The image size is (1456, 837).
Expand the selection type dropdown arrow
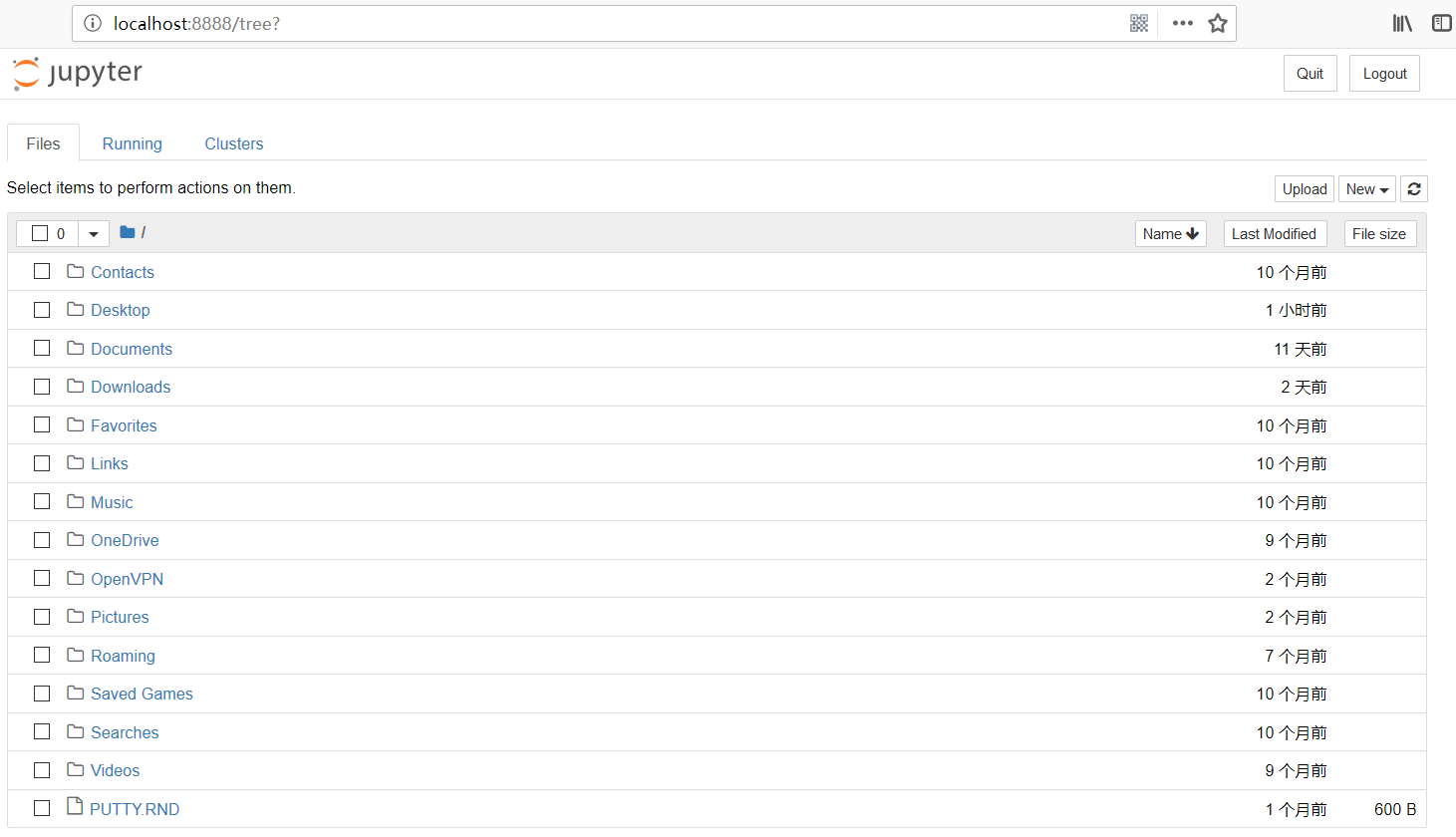click(x=94, y=233)
